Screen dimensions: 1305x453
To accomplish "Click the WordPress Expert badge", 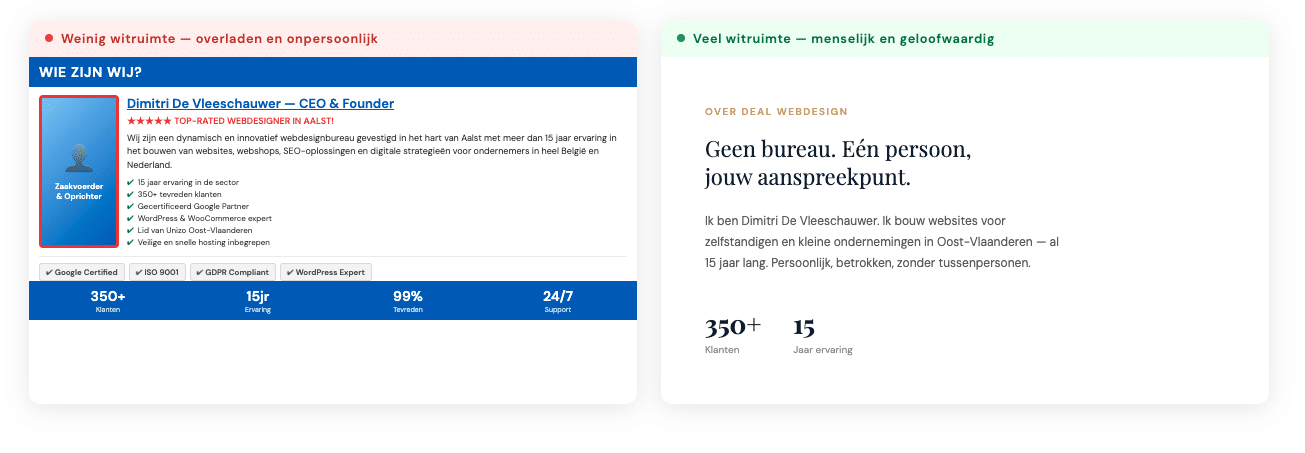I will 325,272.
